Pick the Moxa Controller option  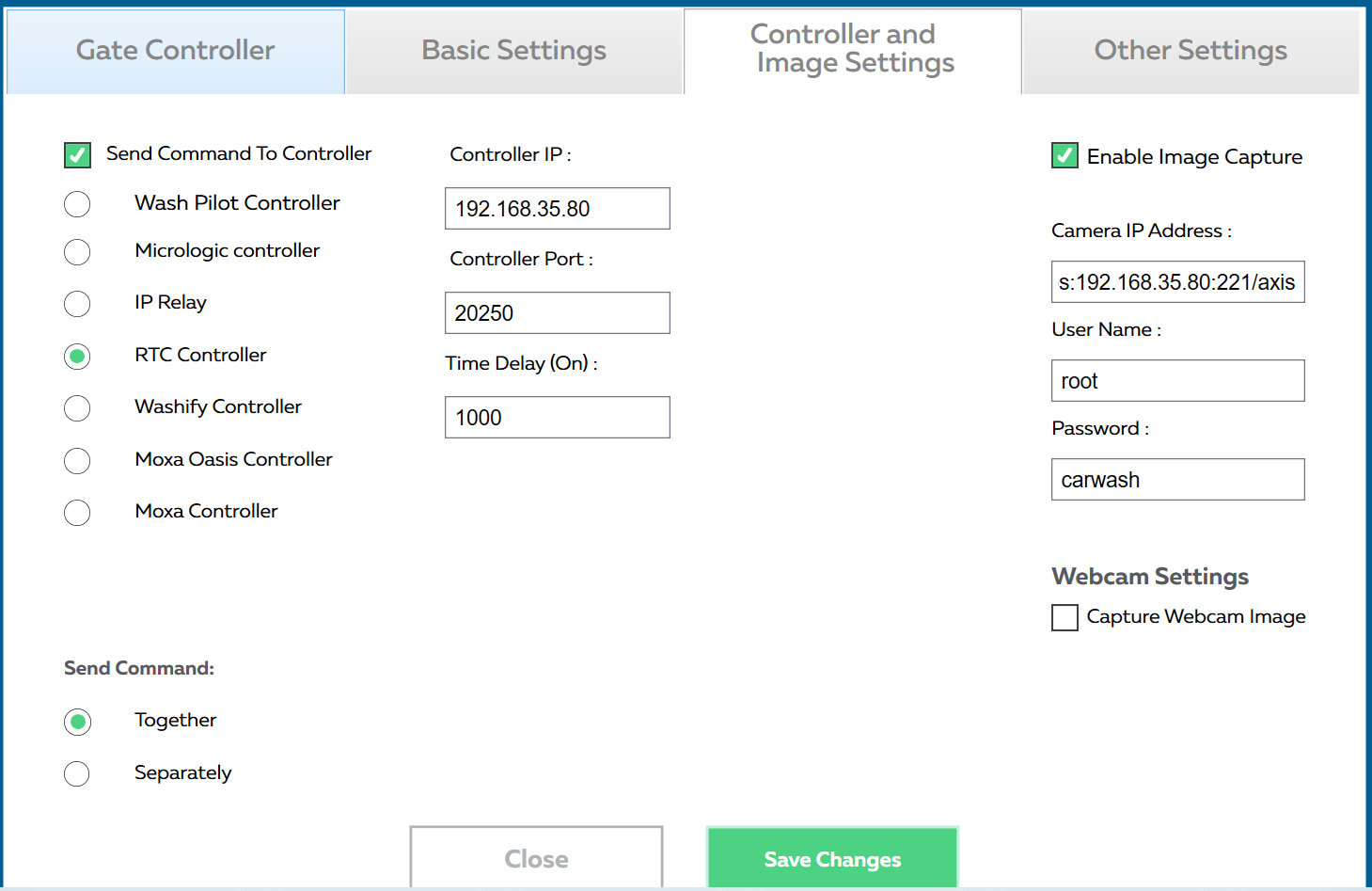point(77,513)
